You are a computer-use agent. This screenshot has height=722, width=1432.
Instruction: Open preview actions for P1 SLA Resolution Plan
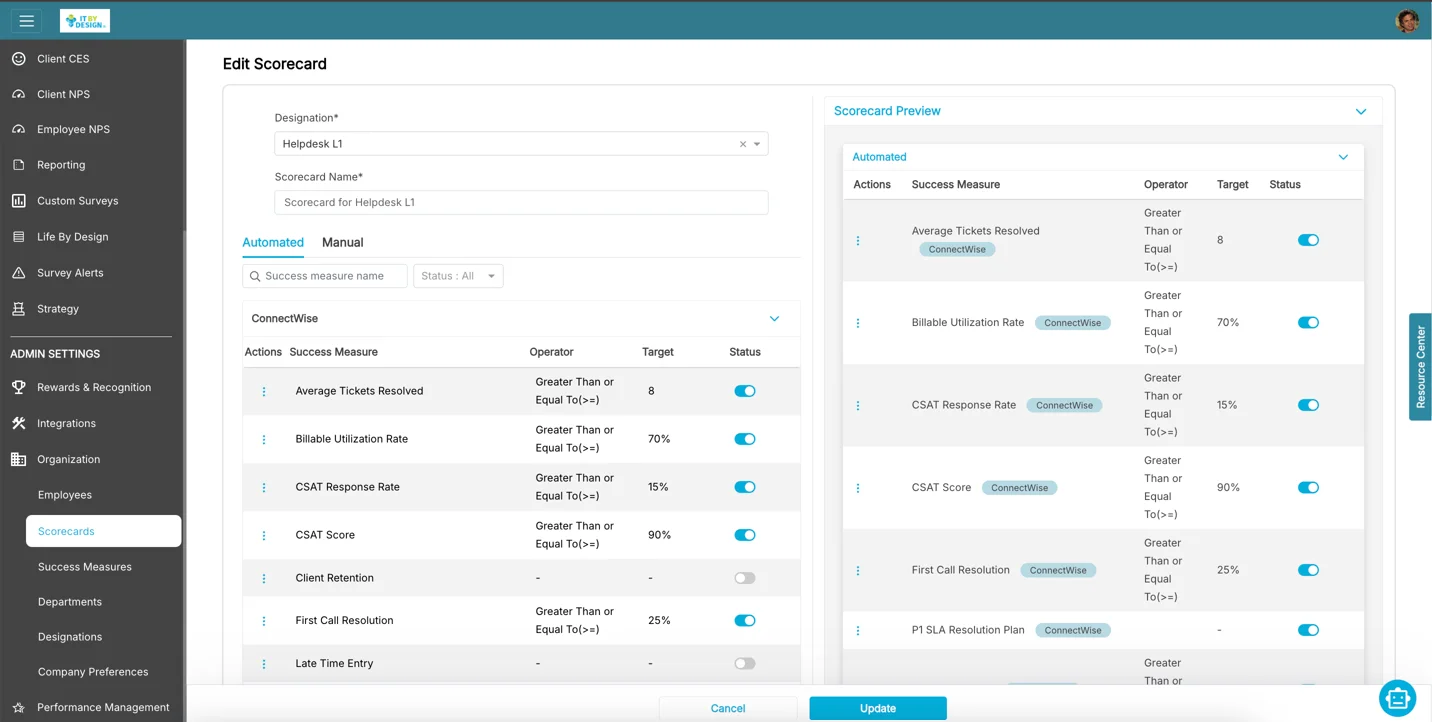(x=858, y=631)
